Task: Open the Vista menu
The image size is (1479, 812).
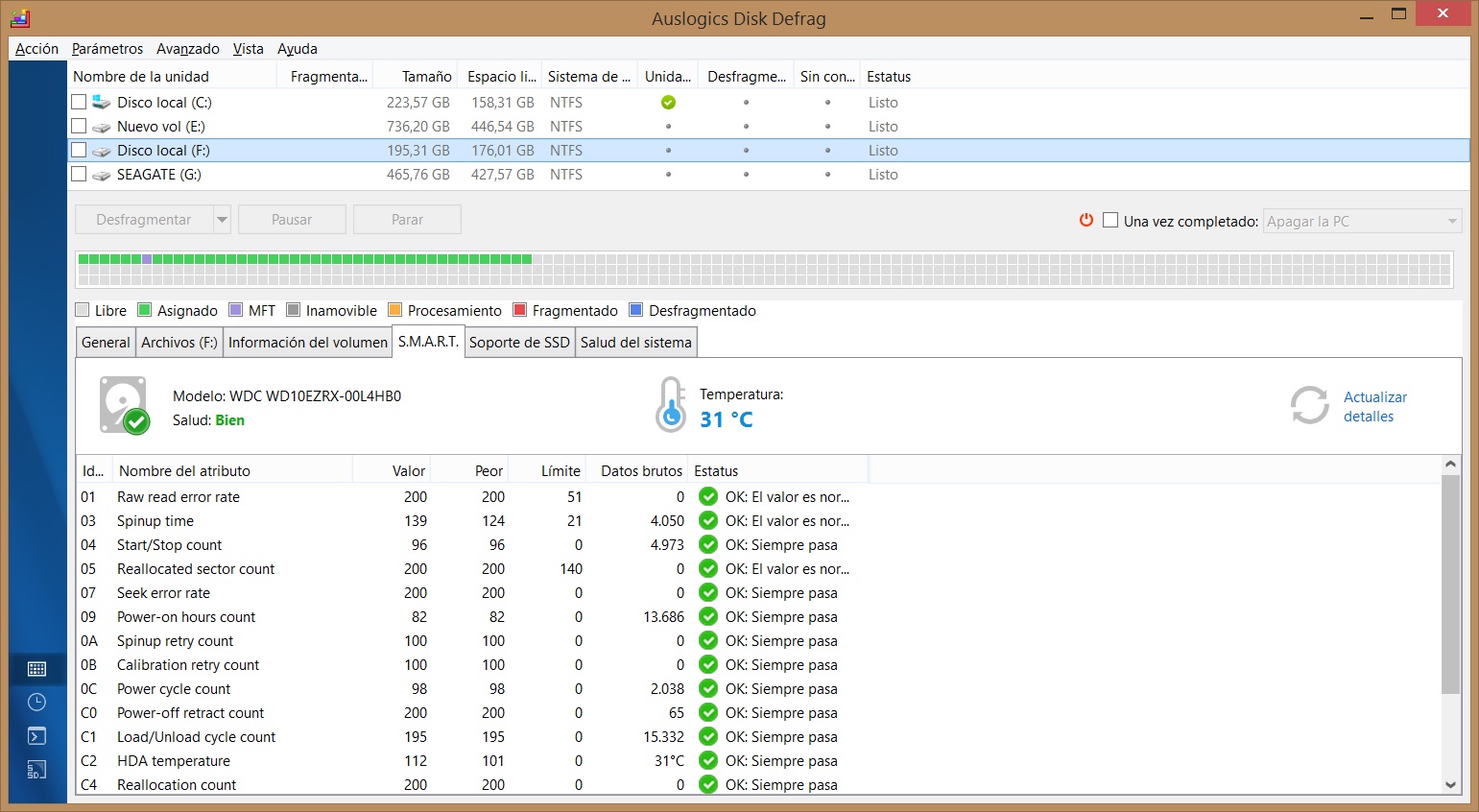Action: coord(248,49)
